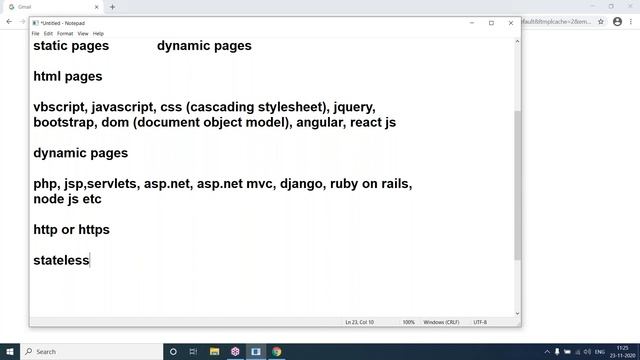Click the 'Ln 23, Col 10' status entry
The width and height of the screenshot is (640, 360).
(x=360, y=322)
